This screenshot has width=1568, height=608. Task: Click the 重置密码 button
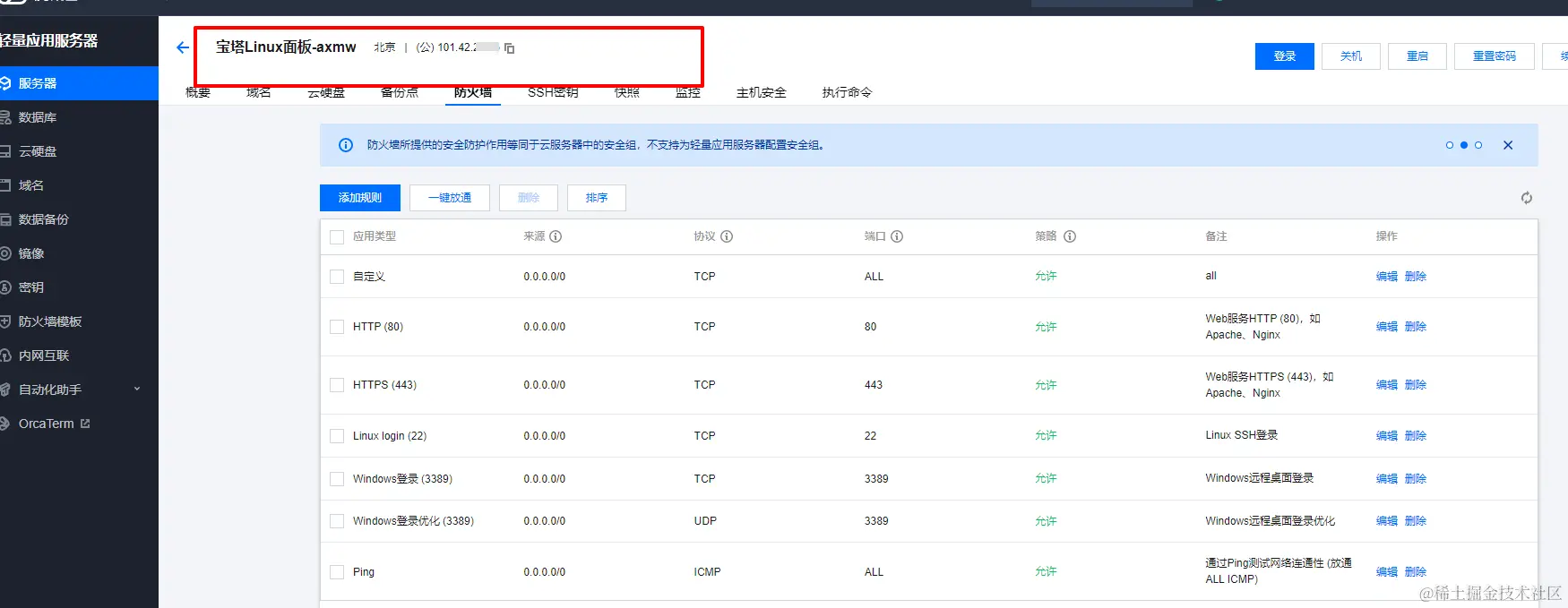coord(1495,56)
